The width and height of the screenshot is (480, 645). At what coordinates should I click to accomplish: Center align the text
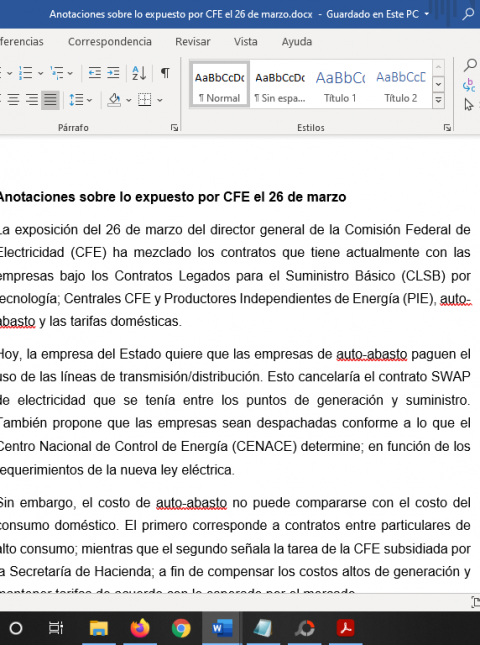point(14,100)
